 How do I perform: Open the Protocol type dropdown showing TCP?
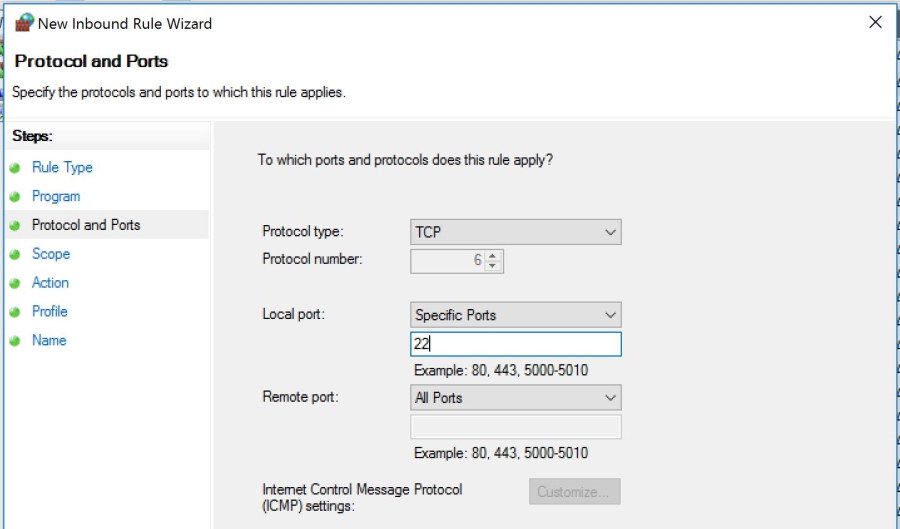(515, 232)
